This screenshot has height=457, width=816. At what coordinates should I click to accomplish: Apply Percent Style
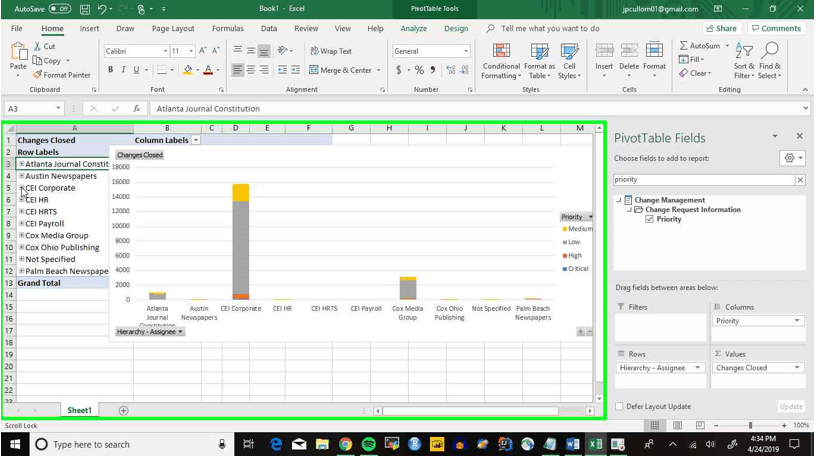419,70
